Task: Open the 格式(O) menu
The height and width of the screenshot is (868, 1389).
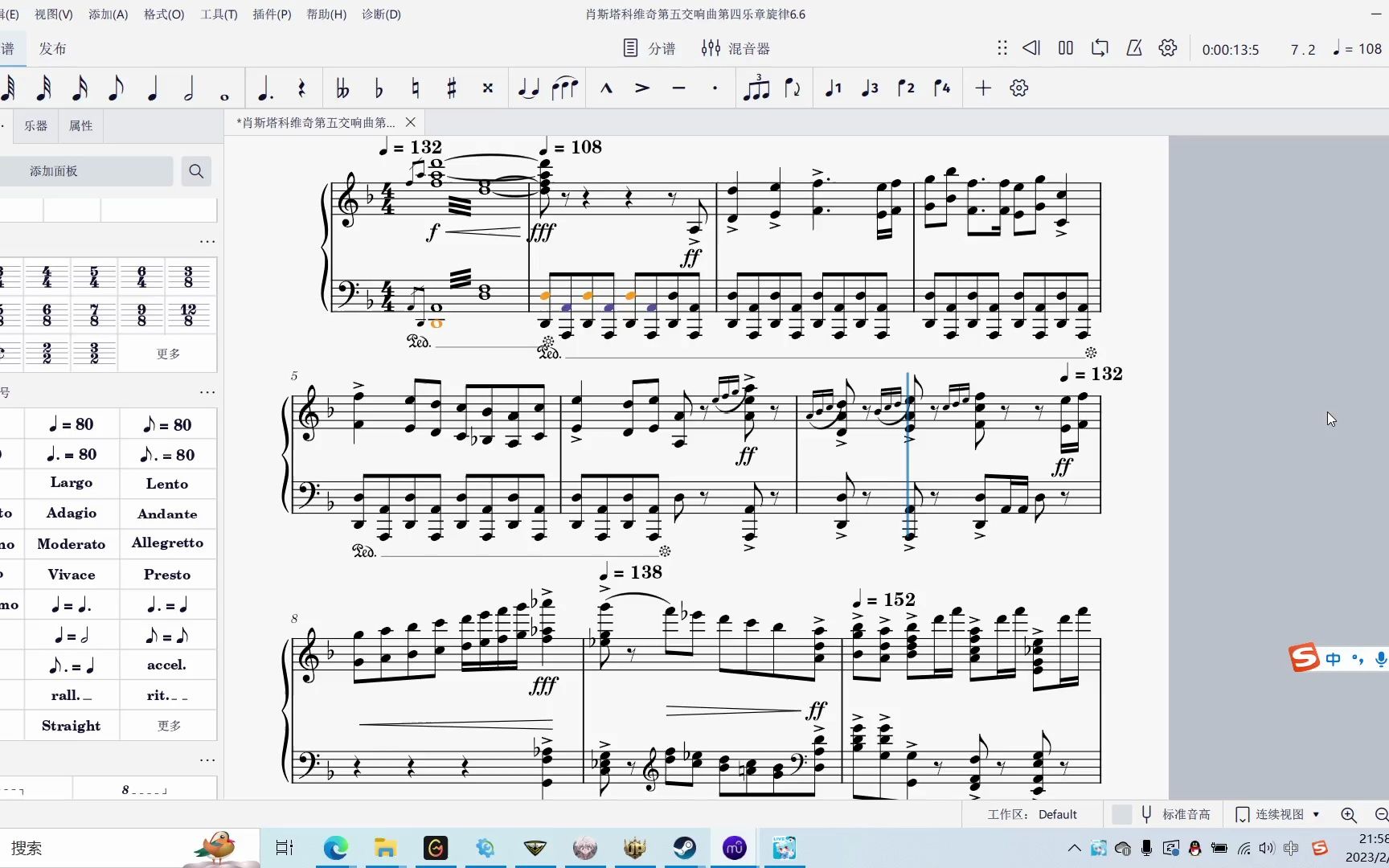Action: (x=164, y=14)
